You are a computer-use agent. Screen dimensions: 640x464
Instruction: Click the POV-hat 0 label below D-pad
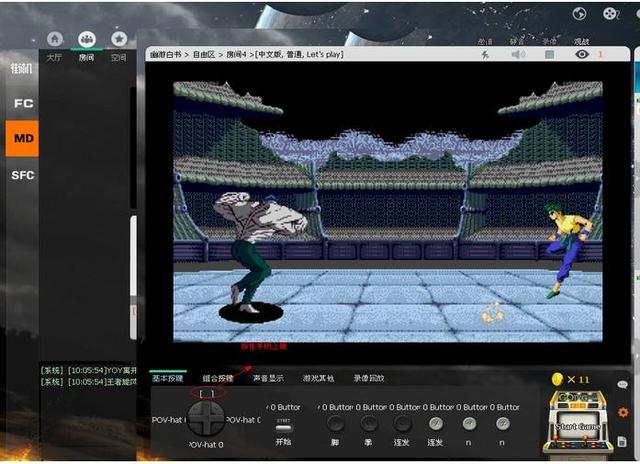click(x=206, y=445)
